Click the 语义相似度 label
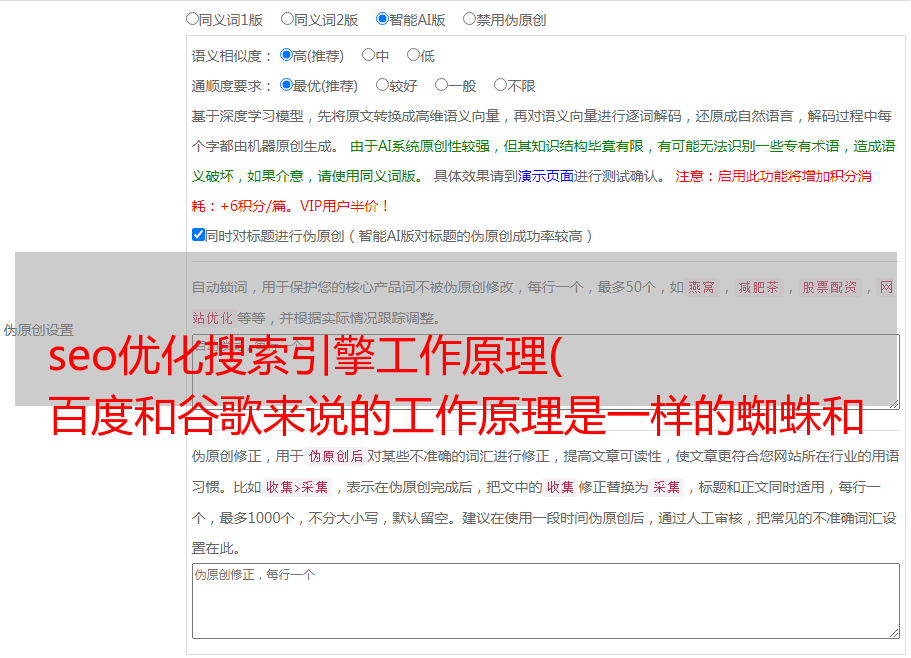 232,56
